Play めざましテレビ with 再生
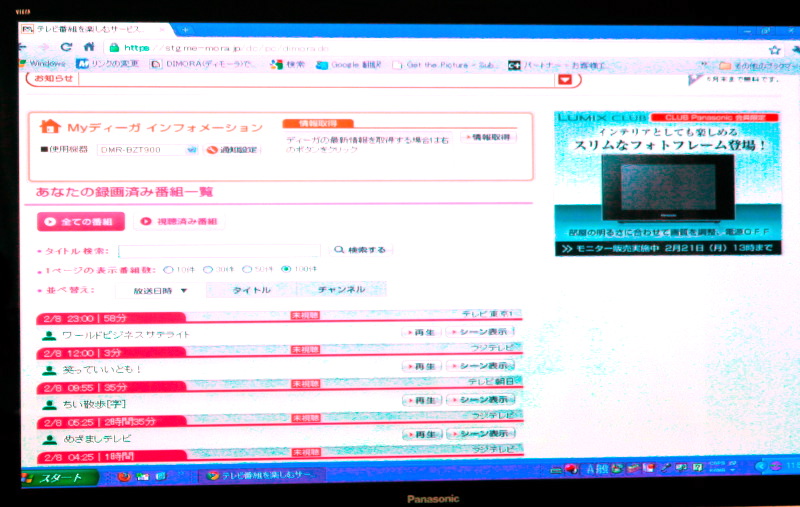800x507 pixels. (x=422, y=435)
